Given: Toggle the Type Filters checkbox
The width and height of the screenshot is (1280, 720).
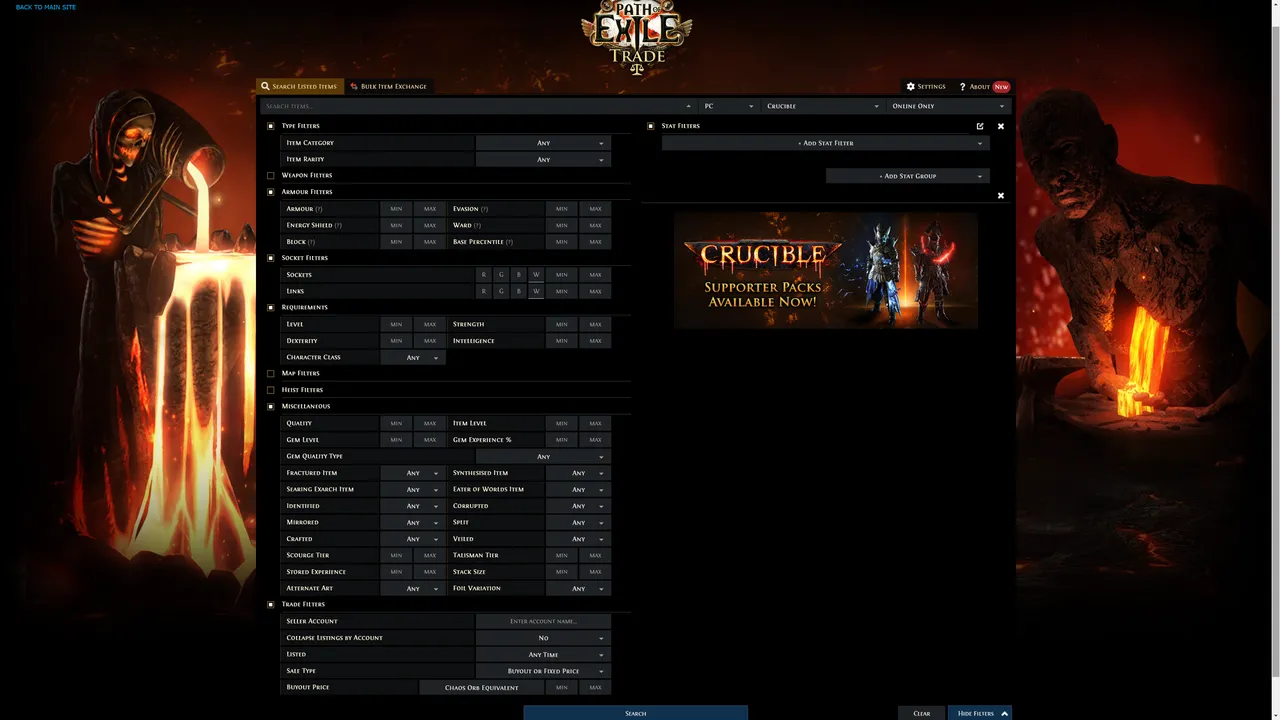Looking at the screenshot, I should [x=271, y=126].
